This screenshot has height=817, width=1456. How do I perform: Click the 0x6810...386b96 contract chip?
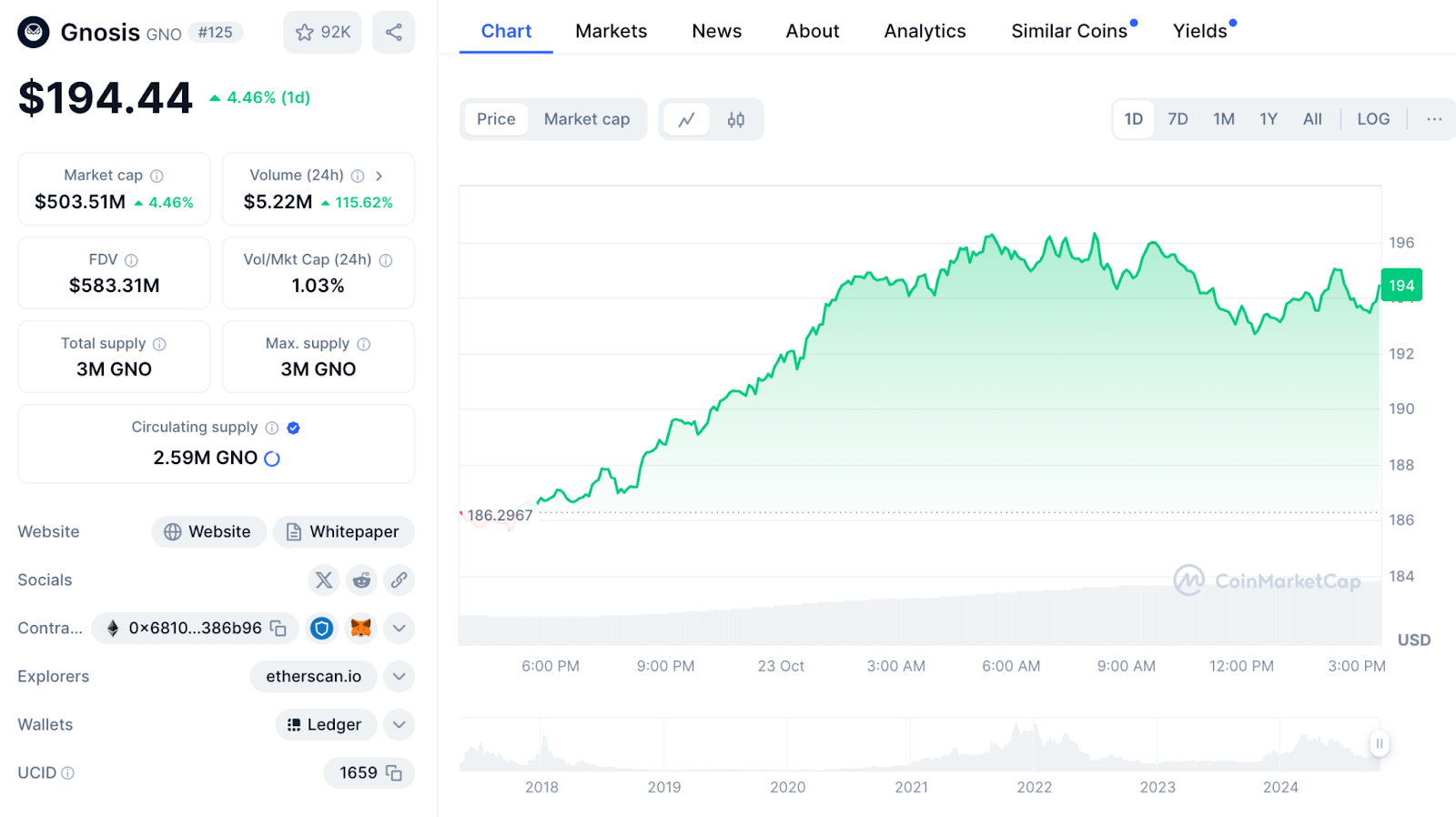coord(195,628)
